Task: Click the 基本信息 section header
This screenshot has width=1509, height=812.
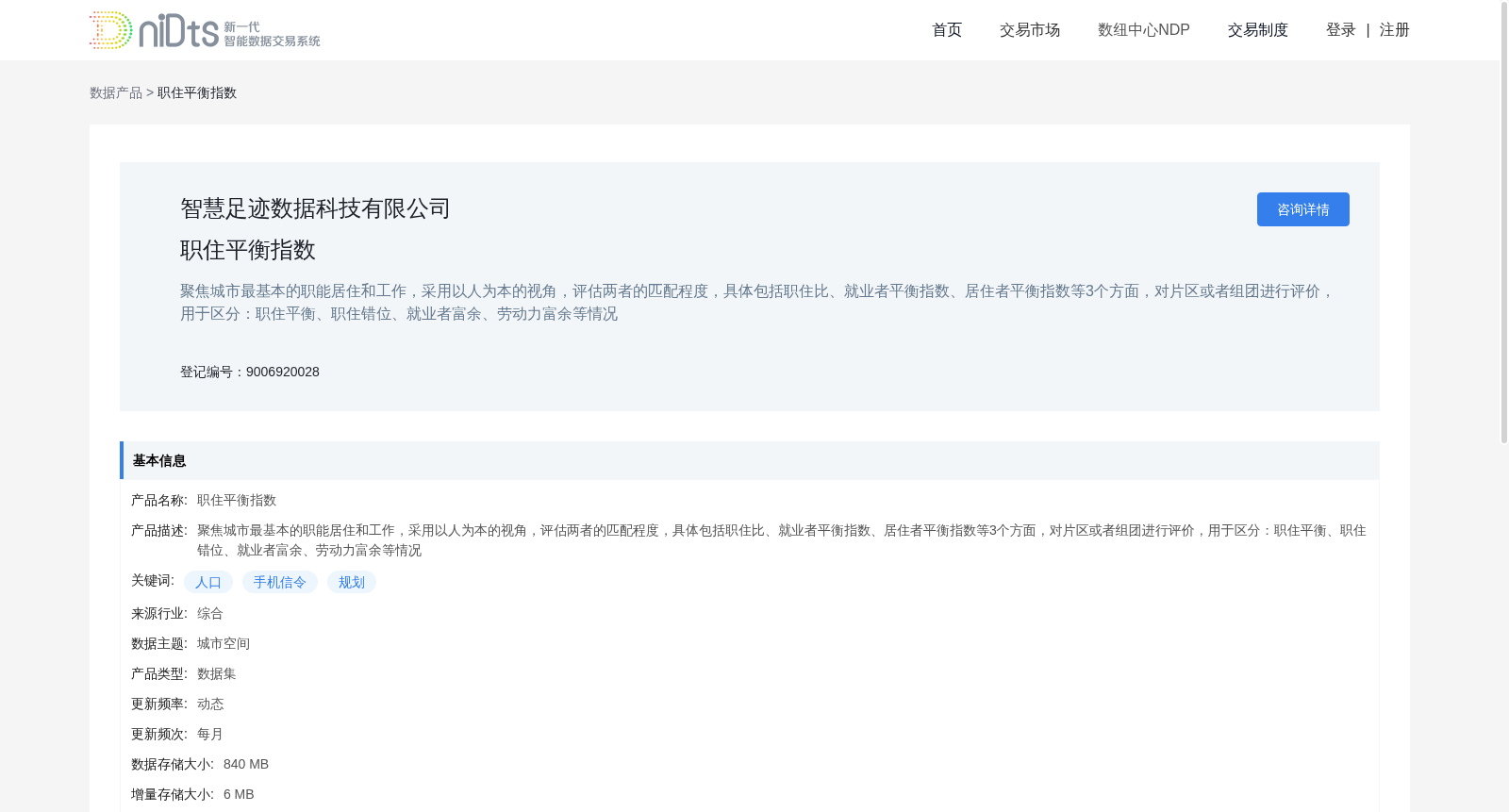Action: point(750,460)
